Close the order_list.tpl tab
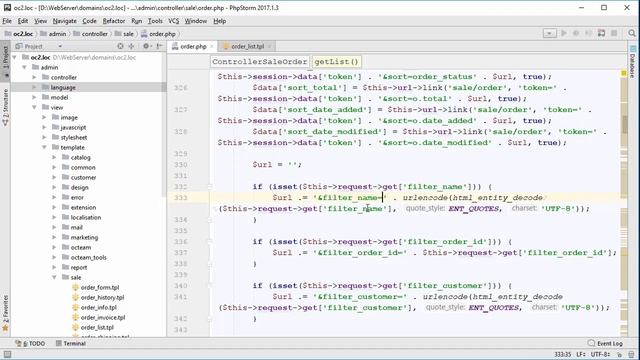Image resolution: width=640 pixels, height=360 pixels. (x=269, y=47)
